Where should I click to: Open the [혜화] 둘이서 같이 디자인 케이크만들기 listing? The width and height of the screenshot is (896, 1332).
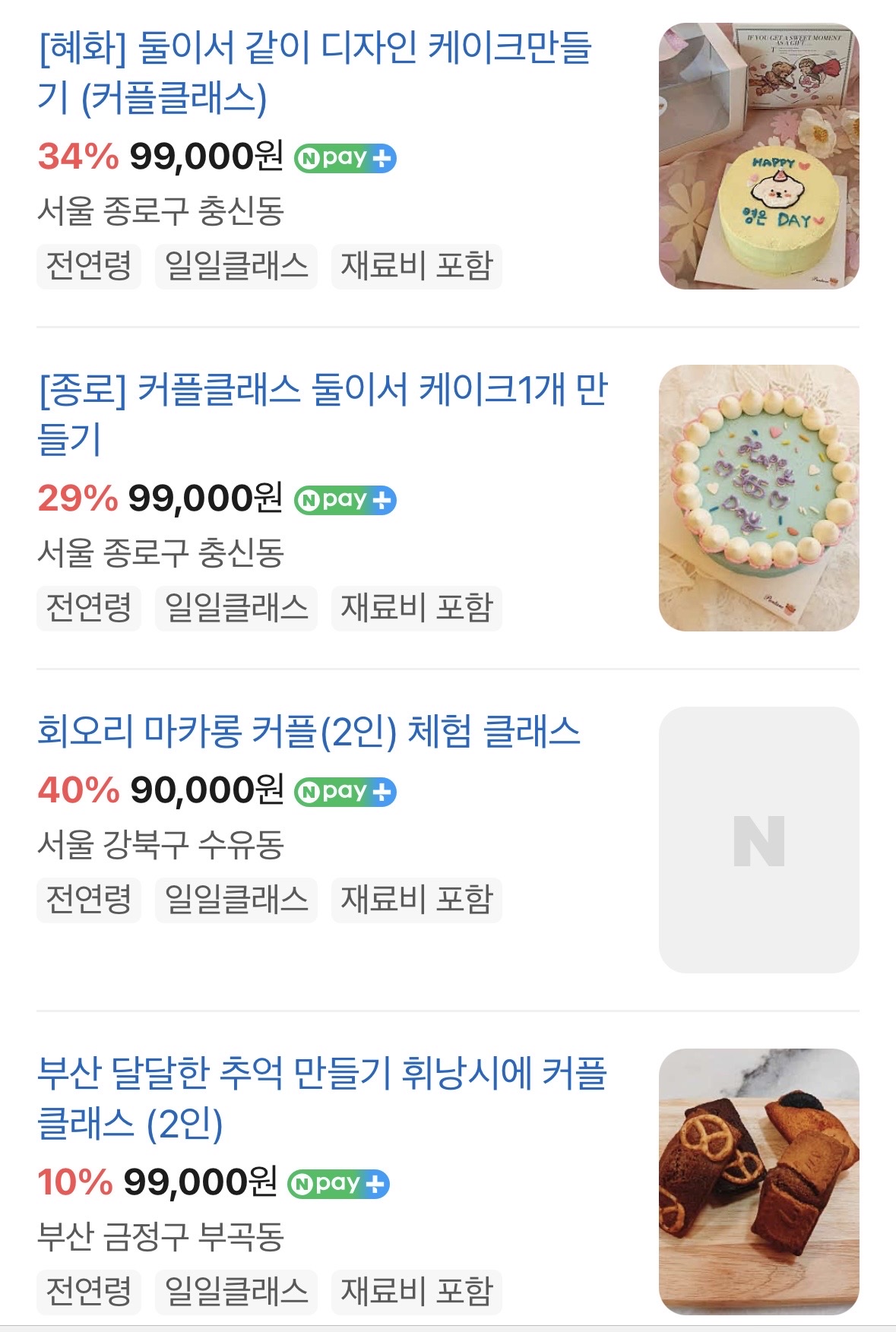pyautogui.click(x=315, y=72)
